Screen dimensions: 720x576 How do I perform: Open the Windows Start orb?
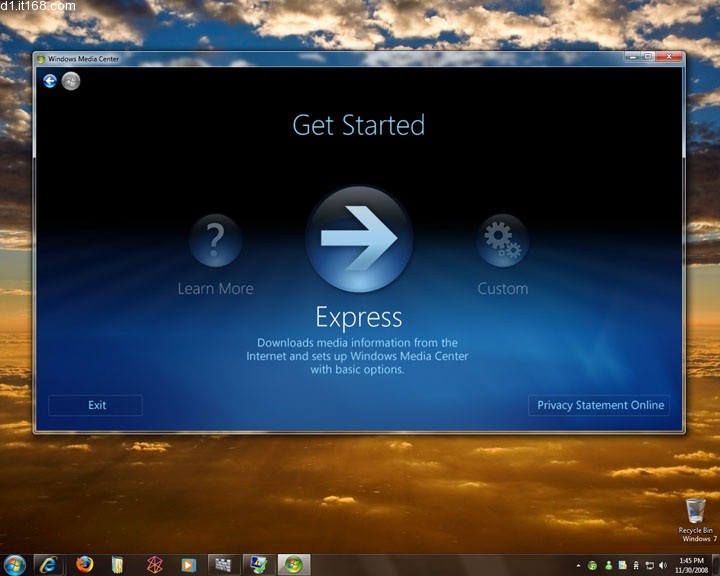tap(15, 565)
